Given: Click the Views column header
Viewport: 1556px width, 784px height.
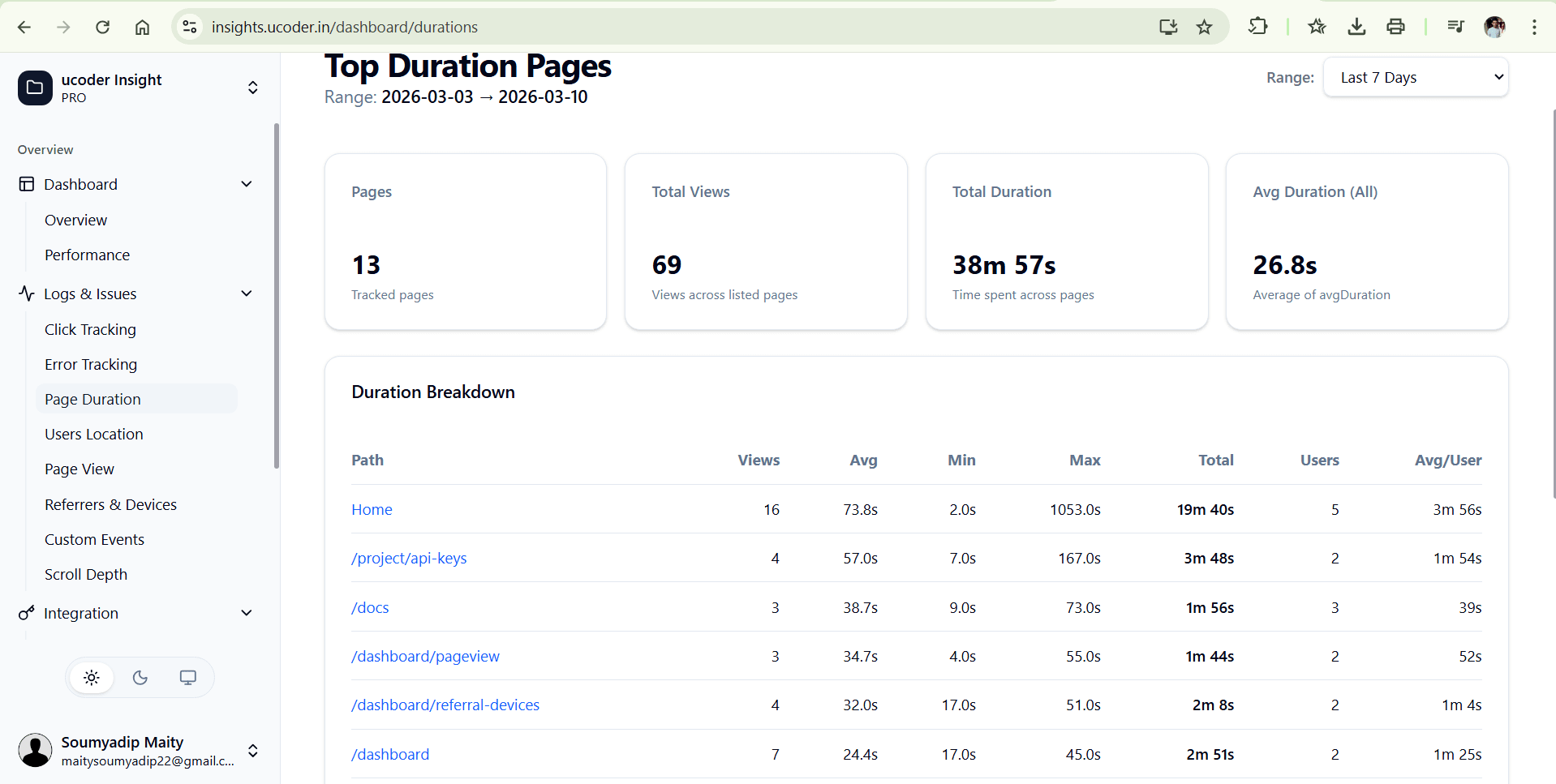Looking at the screenshot, I should (x=759, y=460).
